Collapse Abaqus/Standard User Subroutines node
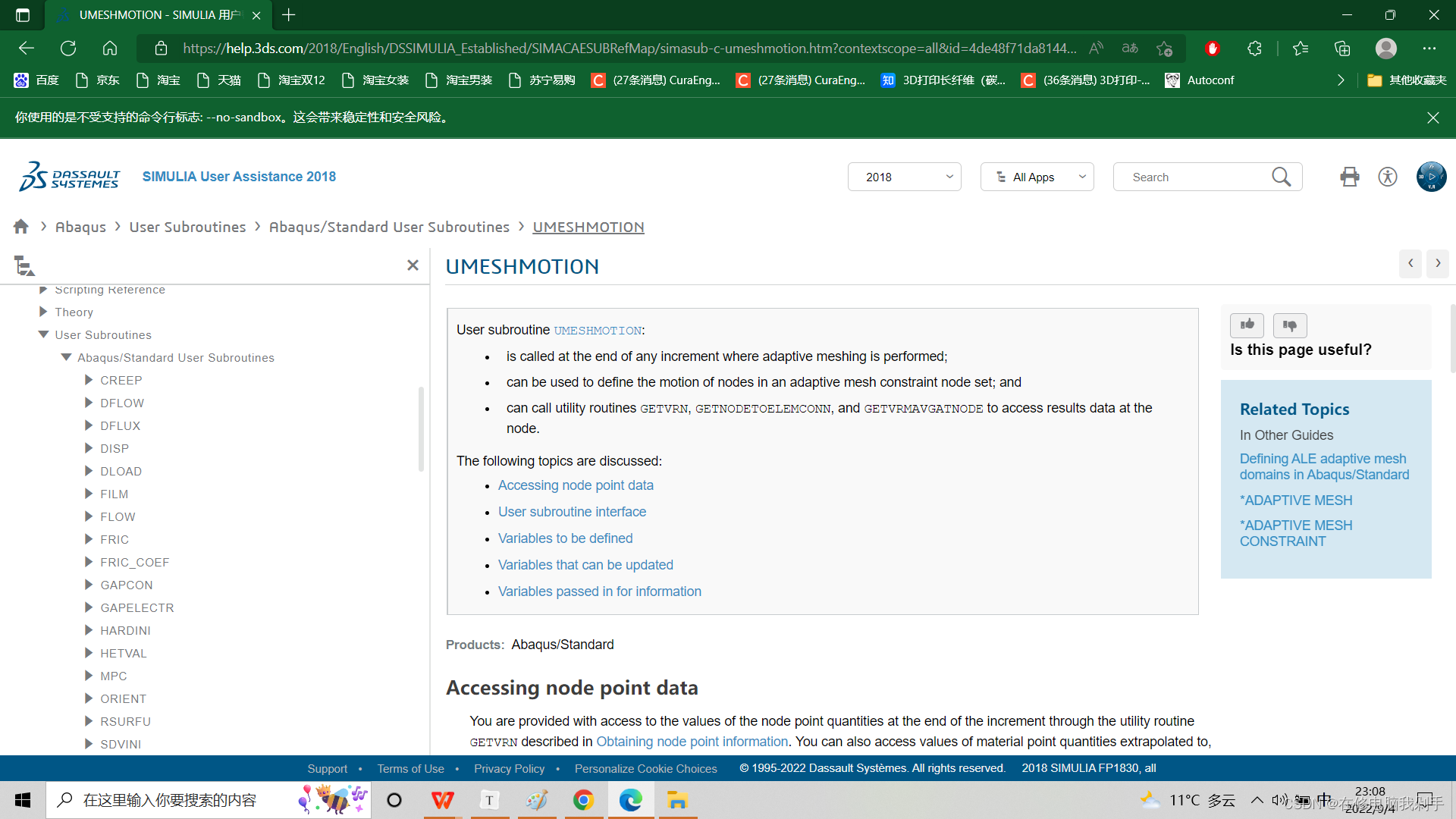Screen dimensions: 1456x819 66,357
